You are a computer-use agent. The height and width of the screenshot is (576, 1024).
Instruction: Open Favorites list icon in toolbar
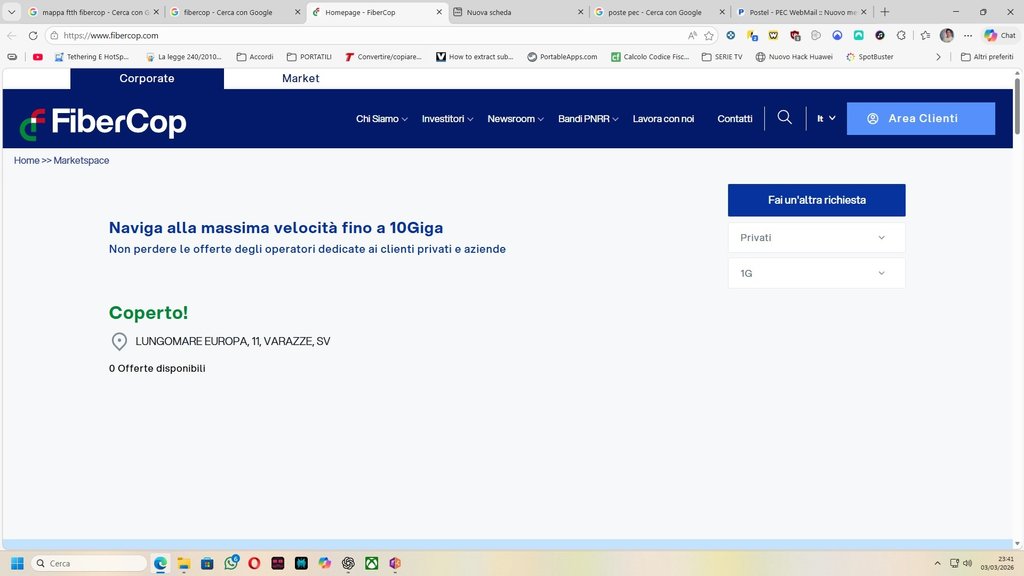pos(925,35)
